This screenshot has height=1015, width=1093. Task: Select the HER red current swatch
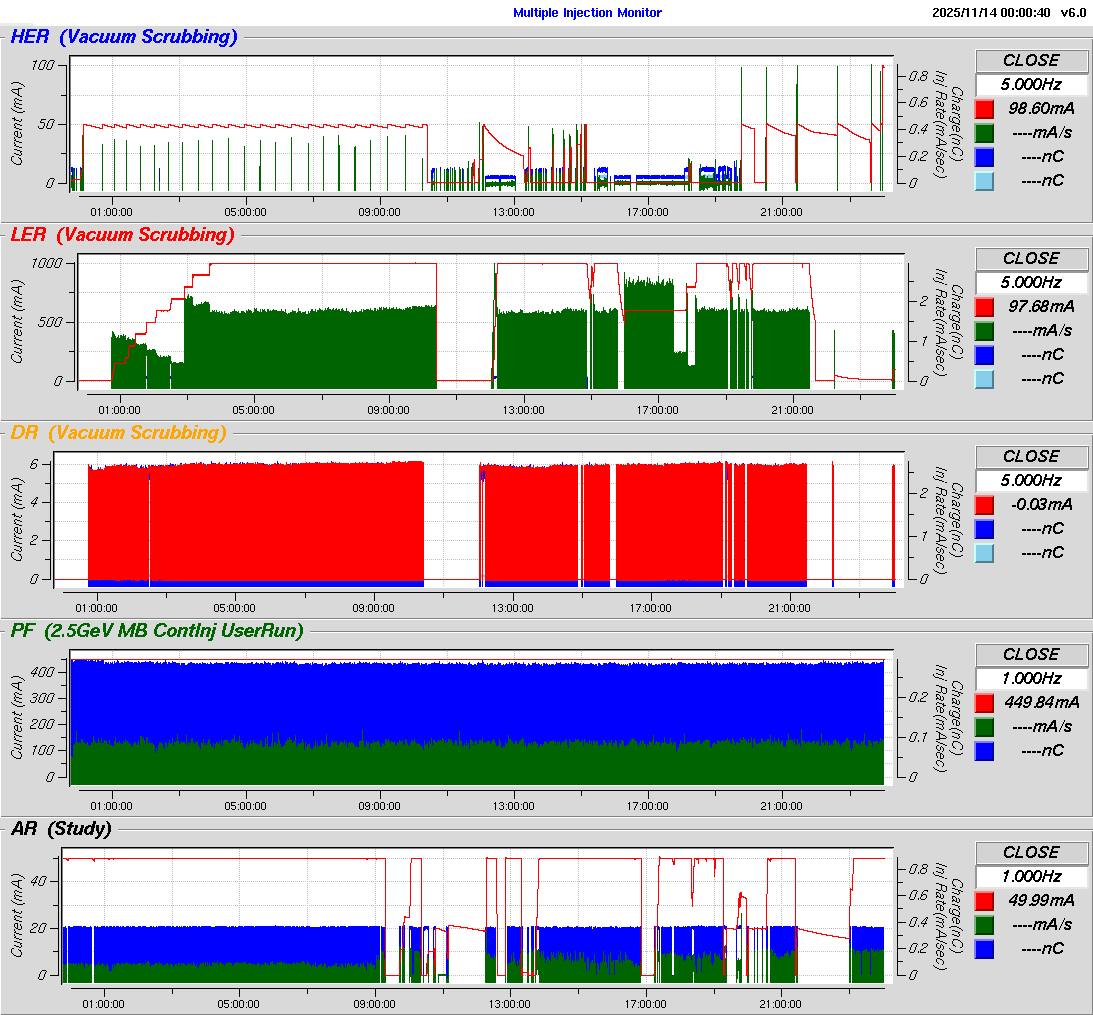pos(984,109)
